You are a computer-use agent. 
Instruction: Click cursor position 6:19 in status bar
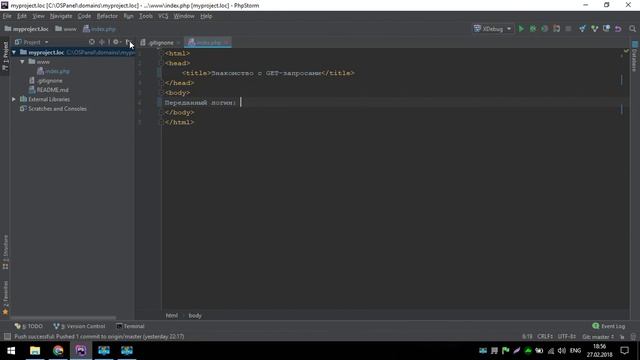pos(527,337)
